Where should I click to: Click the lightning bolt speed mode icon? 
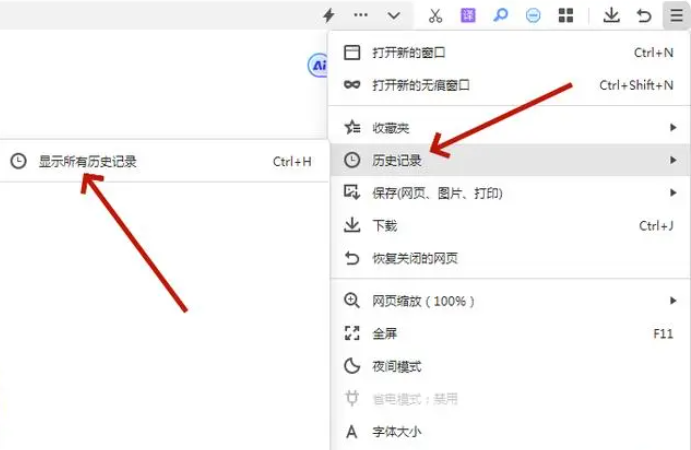[x=328, y=16]
